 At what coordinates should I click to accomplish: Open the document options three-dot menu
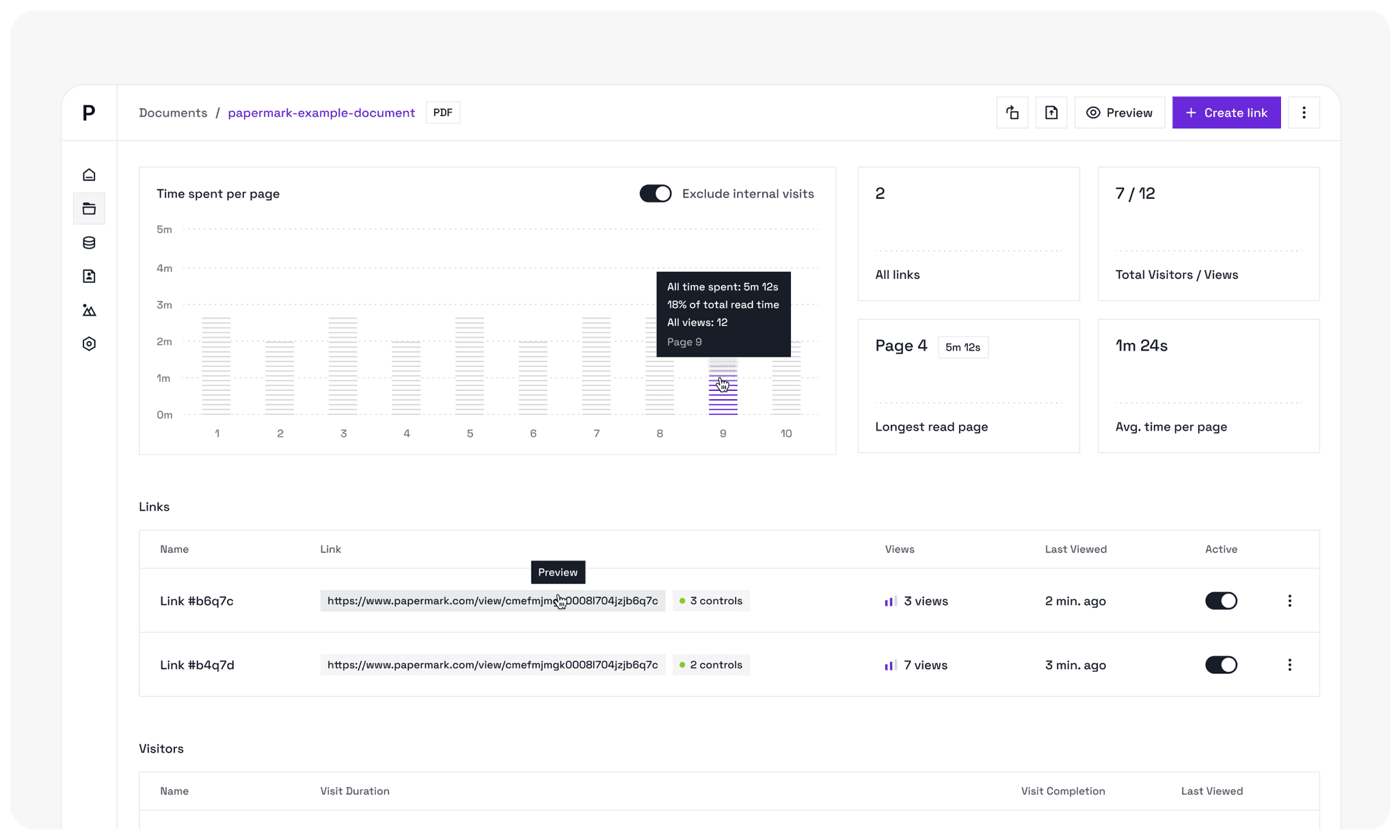coord(1304,113)
